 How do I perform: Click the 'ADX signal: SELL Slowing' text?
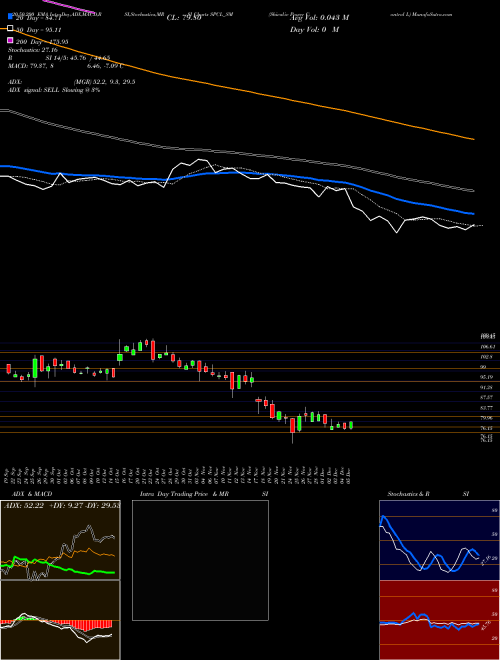tap(54, 90)
